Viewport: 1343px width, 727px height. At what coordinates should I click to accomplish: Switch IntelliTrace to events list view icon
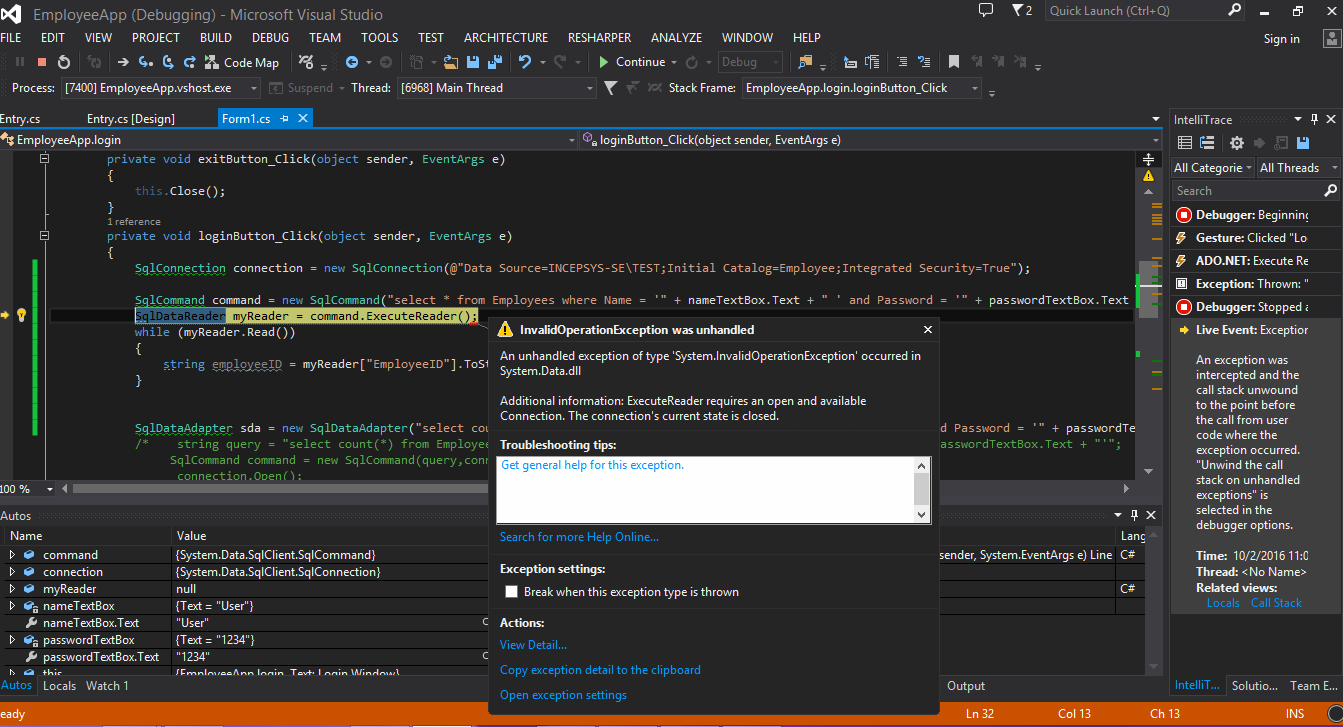[x=1185, y=144]
